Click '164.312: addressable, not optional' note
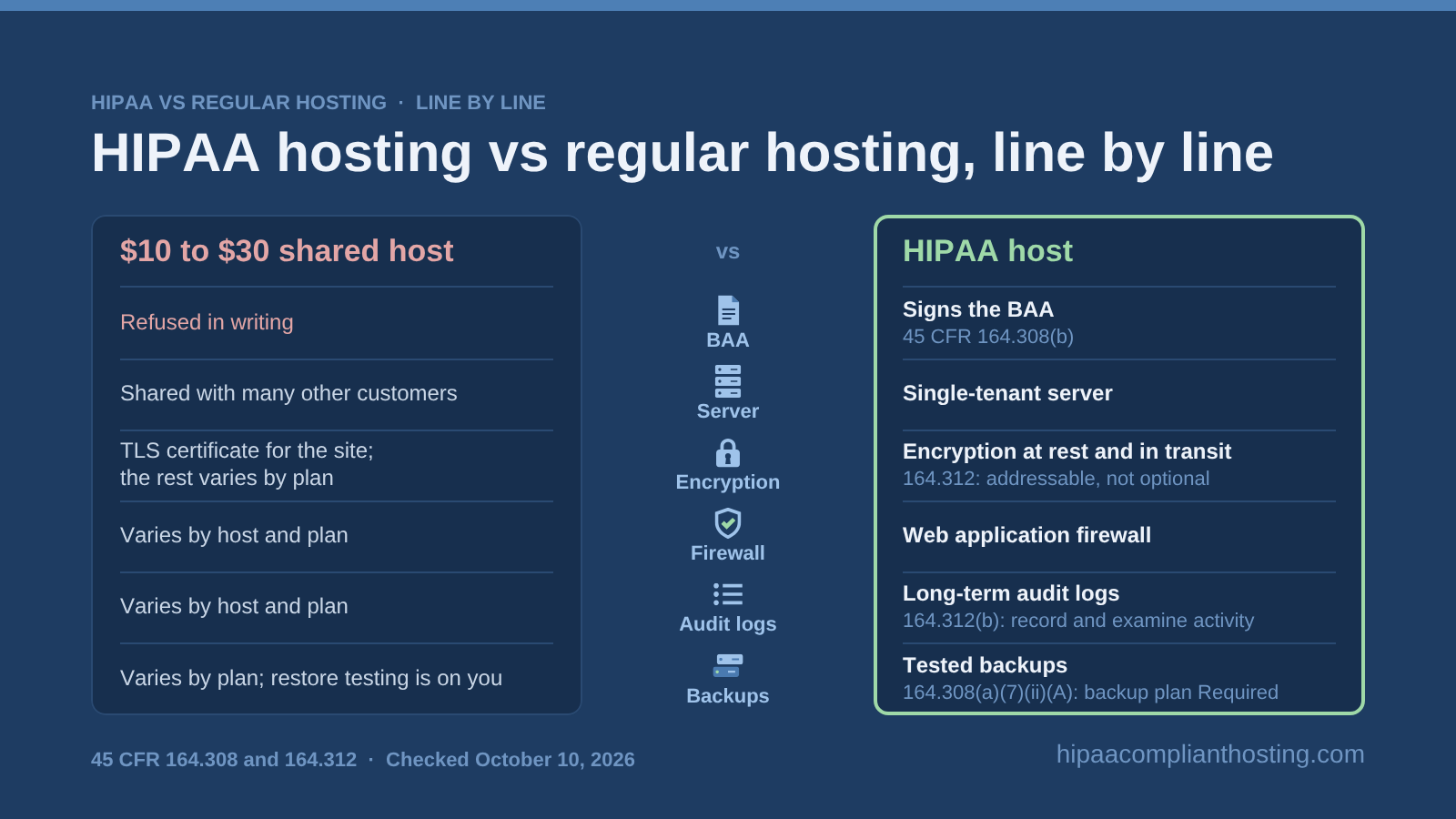The width and height of the screenshot is (1456, 819). (x=1056, y=479)
